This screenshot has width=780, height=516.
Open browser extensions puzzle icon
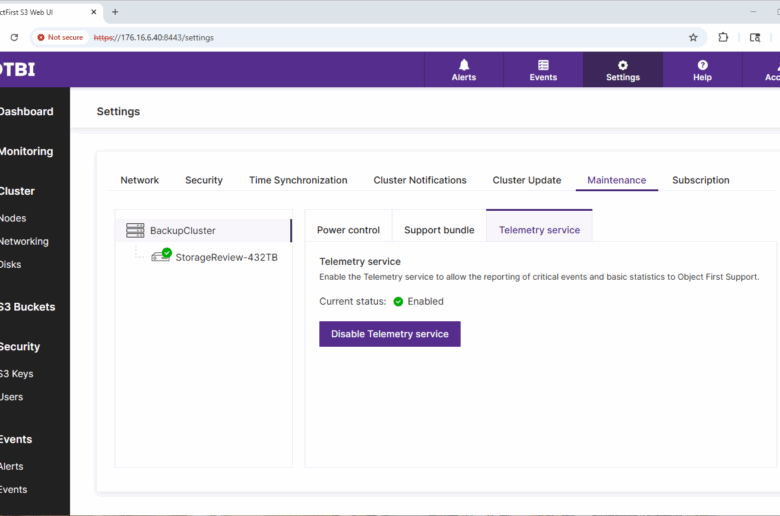click(723, 37)
